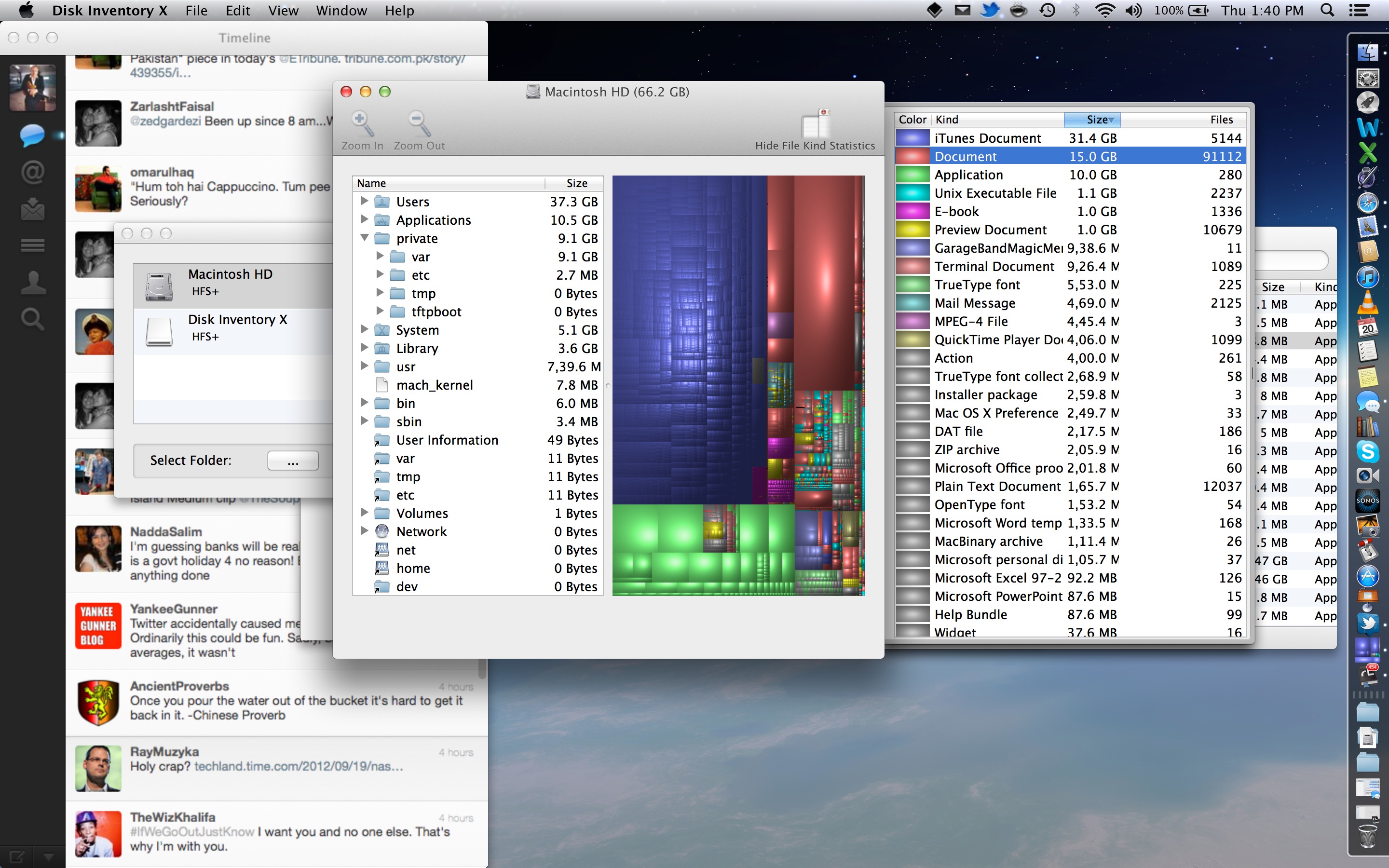Select the mach_kernel file row
Viewport: 1389px width, 868px height.
pyautogui.click(x=477, y=385)
